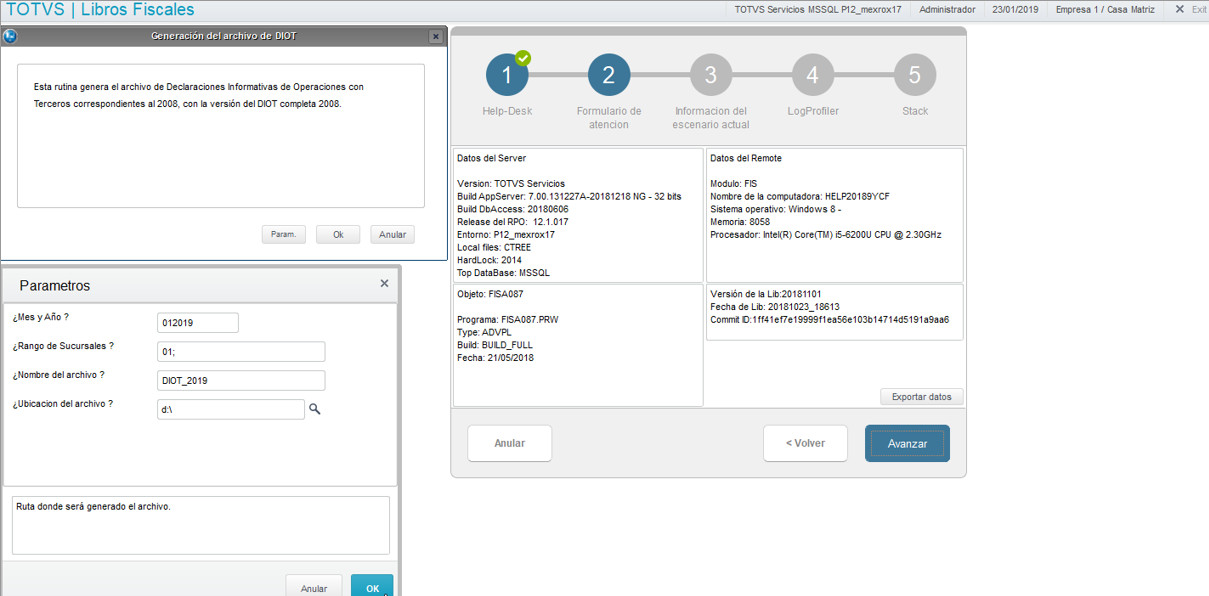Click the 'Build: BUILD_FULL' line
The width and height of the screenshot is (1209, 596).
[495, 345]
